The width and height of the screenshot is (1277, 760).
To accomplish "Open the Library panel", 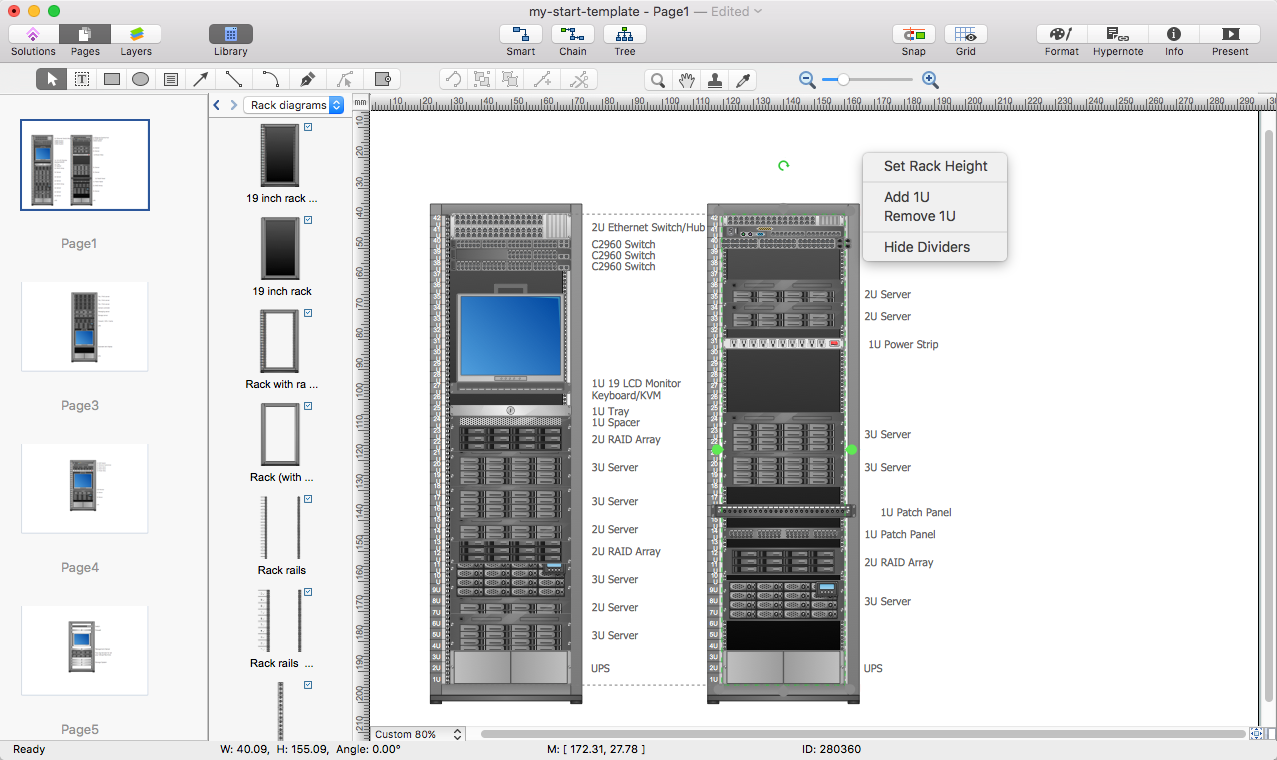I will (x=230, y=38).
